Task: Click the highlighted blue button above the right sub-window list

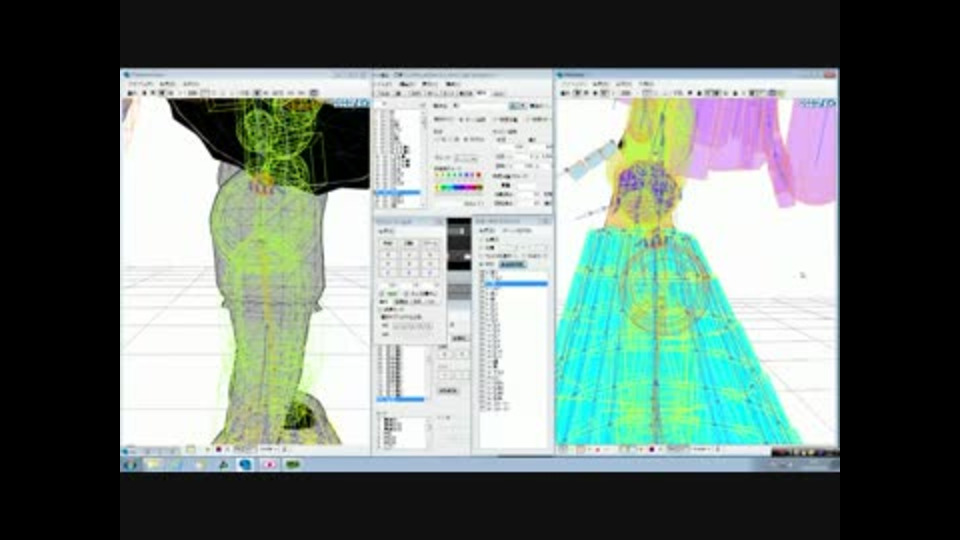Action: coord(512,264)
